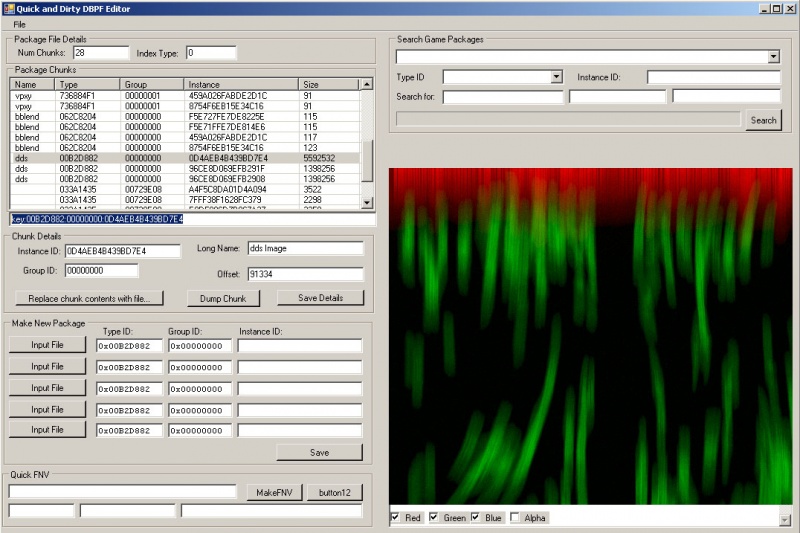Click the MakeFNV button
Screen dimensions: 800x533
[272, 492]
